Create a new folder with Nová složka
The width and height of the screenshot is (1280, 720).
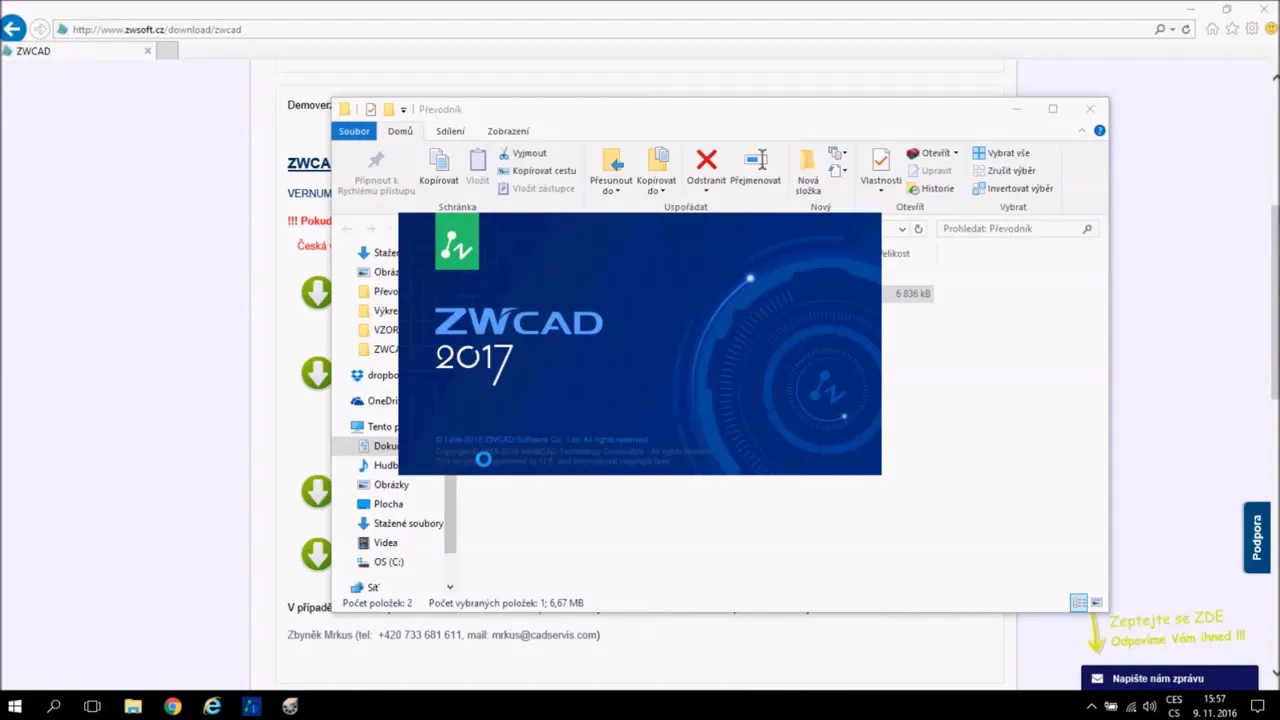click(808, 171)
